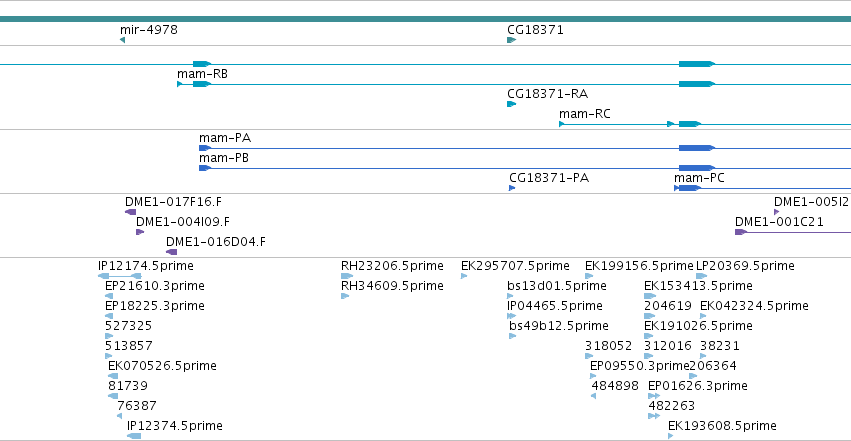Open the mam-PC protein label
The image size is (851, 441).
[x=699, y=178]
